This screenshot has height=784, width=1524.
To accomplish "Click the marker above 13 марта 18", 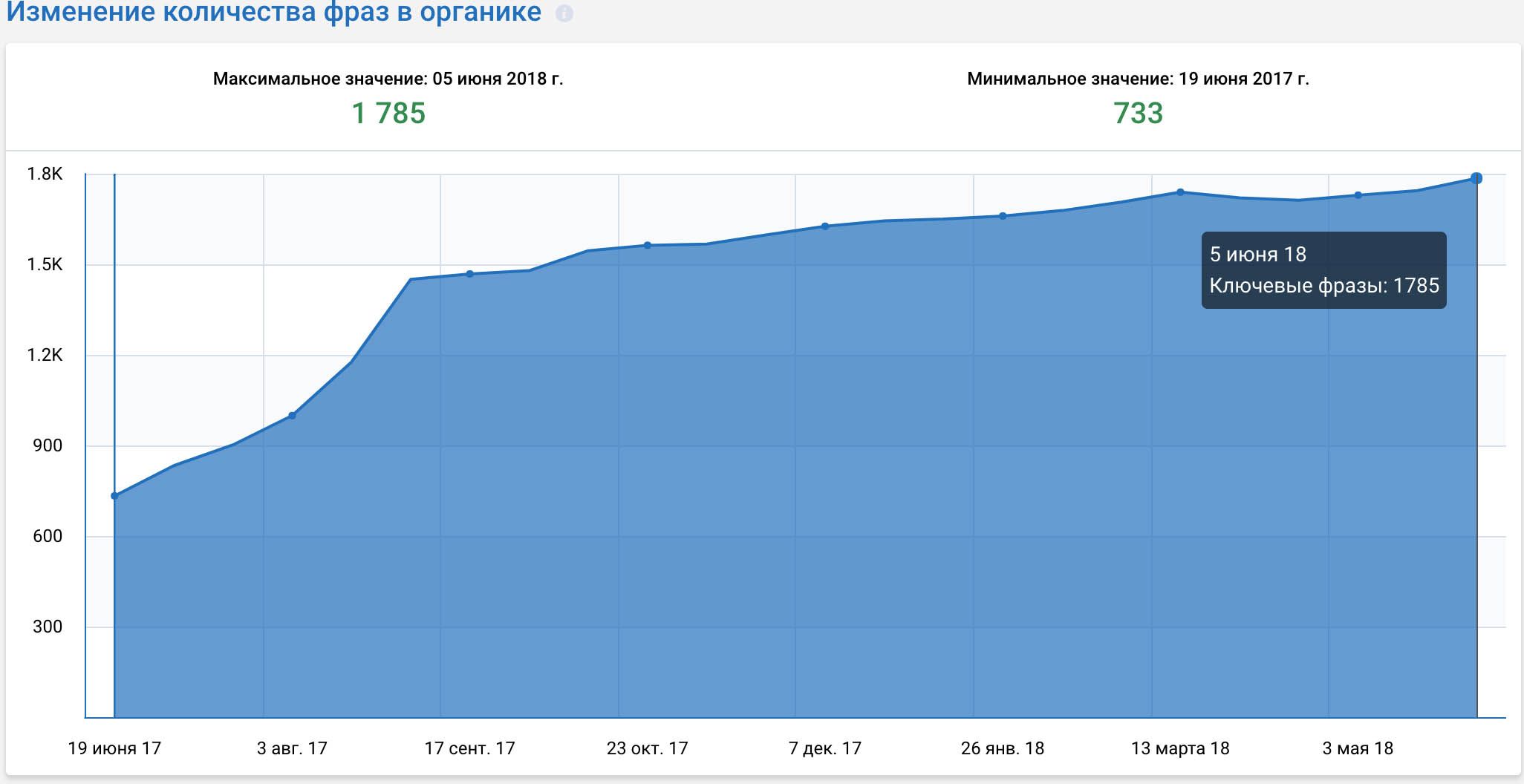I will (1180, 192).
